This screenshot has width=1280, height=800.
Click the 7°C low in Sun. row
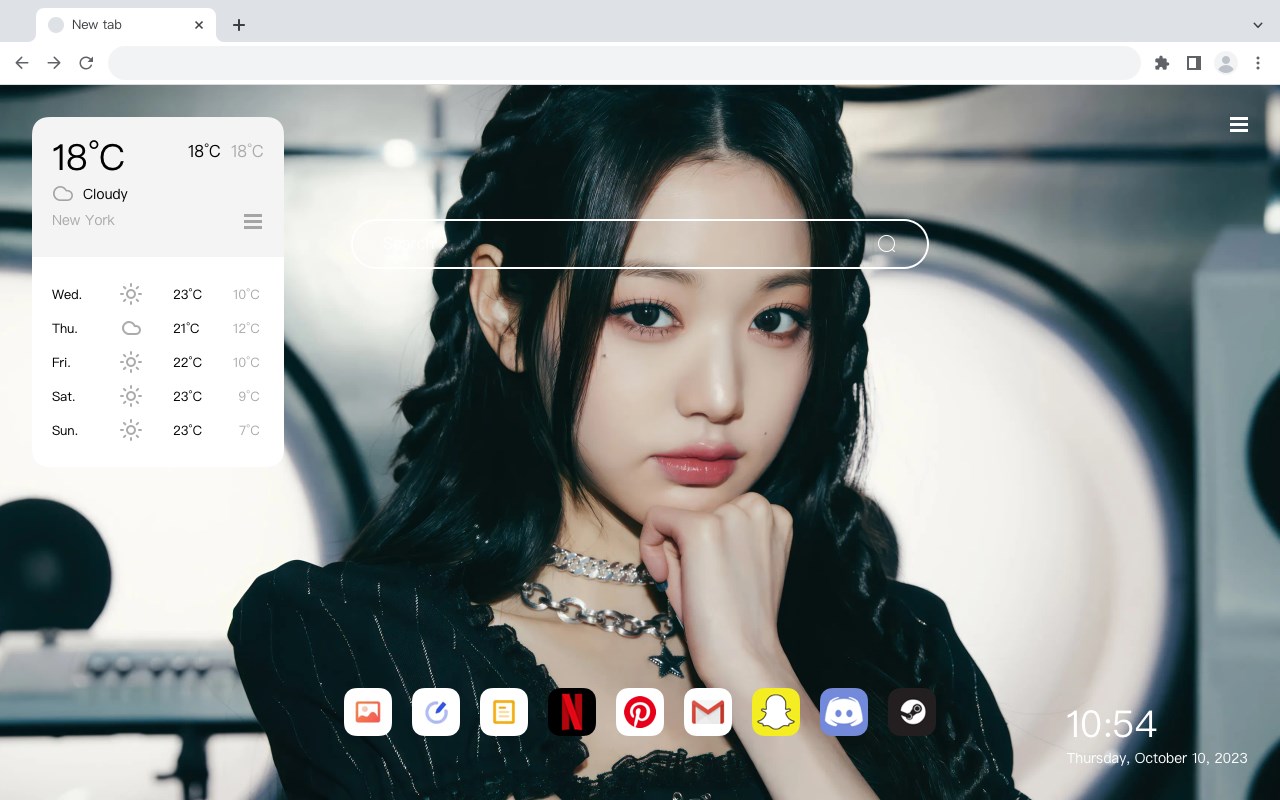[x=249, y=430]
